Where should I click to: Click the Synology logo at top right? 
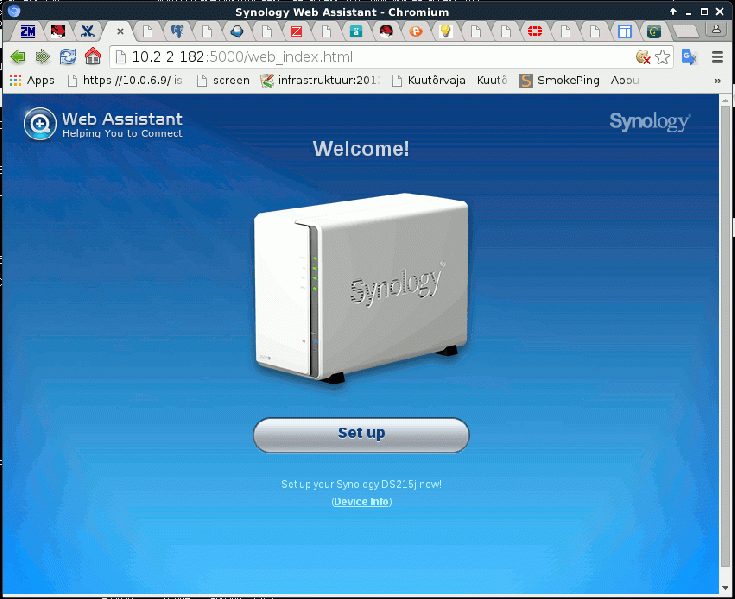pyautogui.click(x=650, y=122)
